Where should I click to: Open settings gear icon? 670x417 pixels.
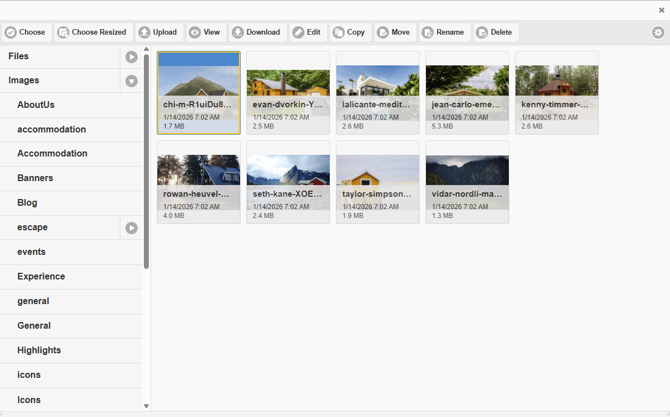pyautogui.click(x=658, y=32)
